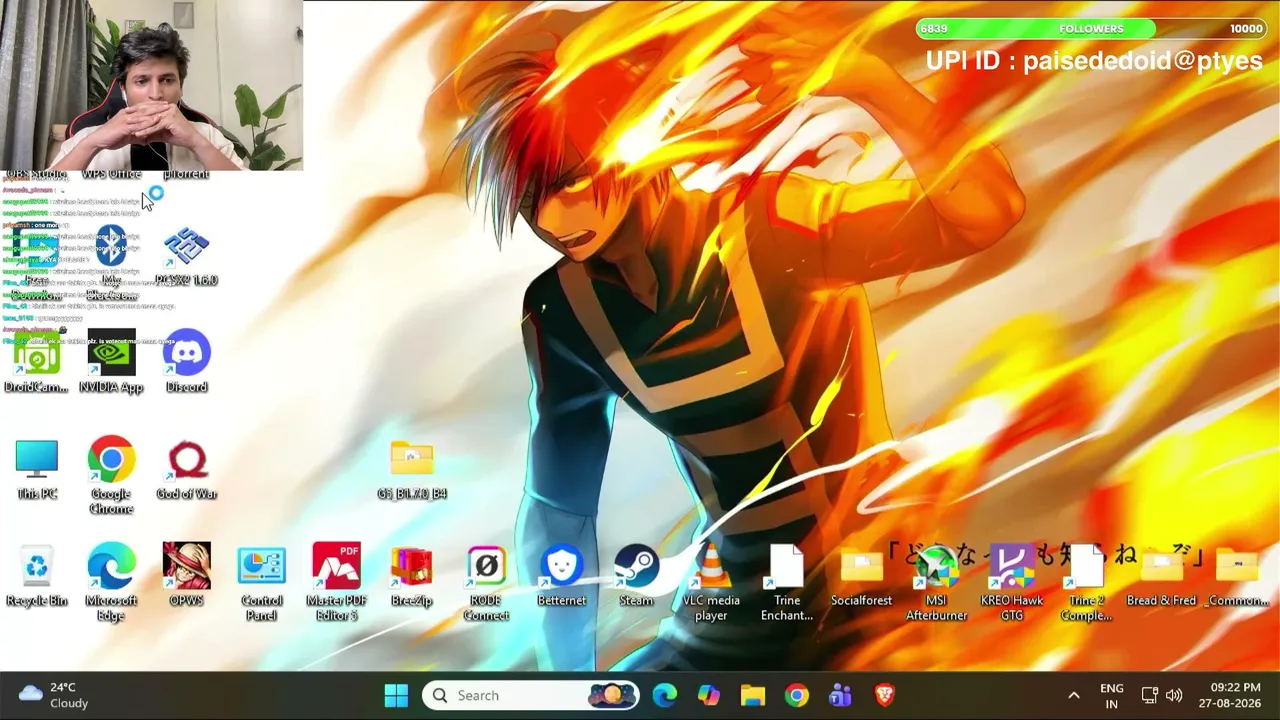Open the network settings tray icon
The height and width of the screenshot is (720, 1280).
click(1150, 695)
